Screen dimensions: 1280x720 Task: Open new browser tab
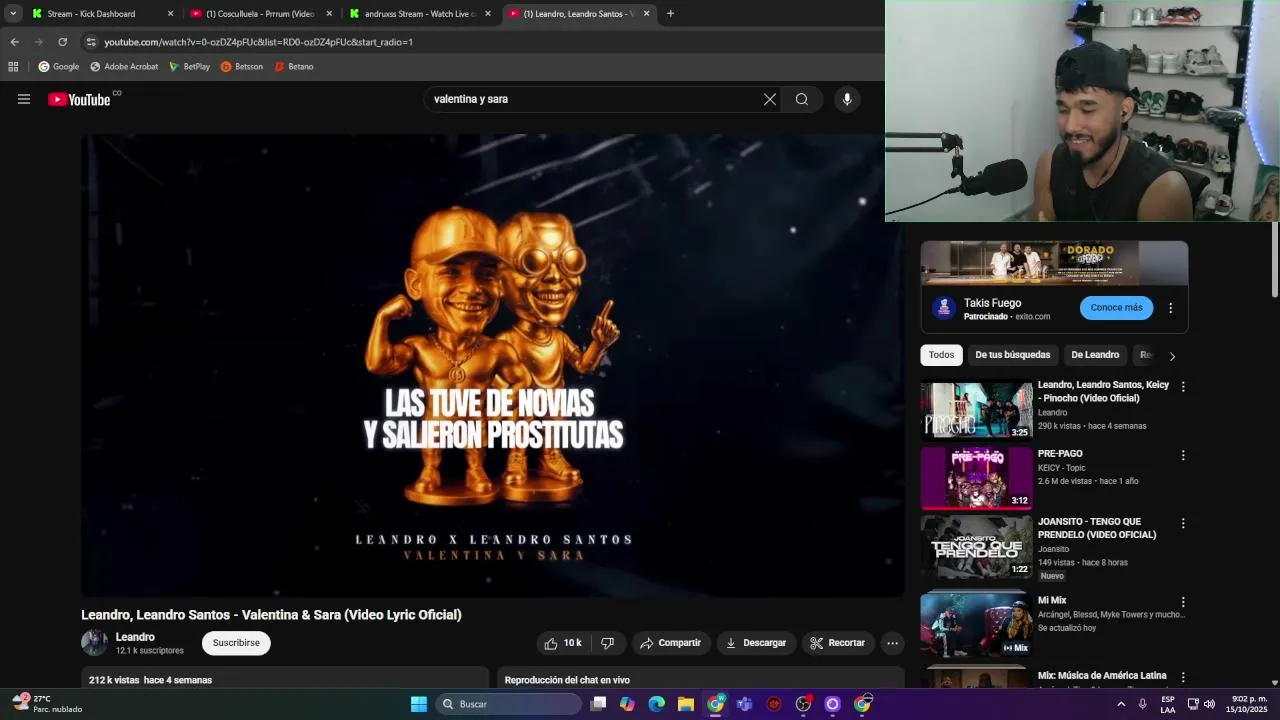pyautogui.click(x=670, y=14)
